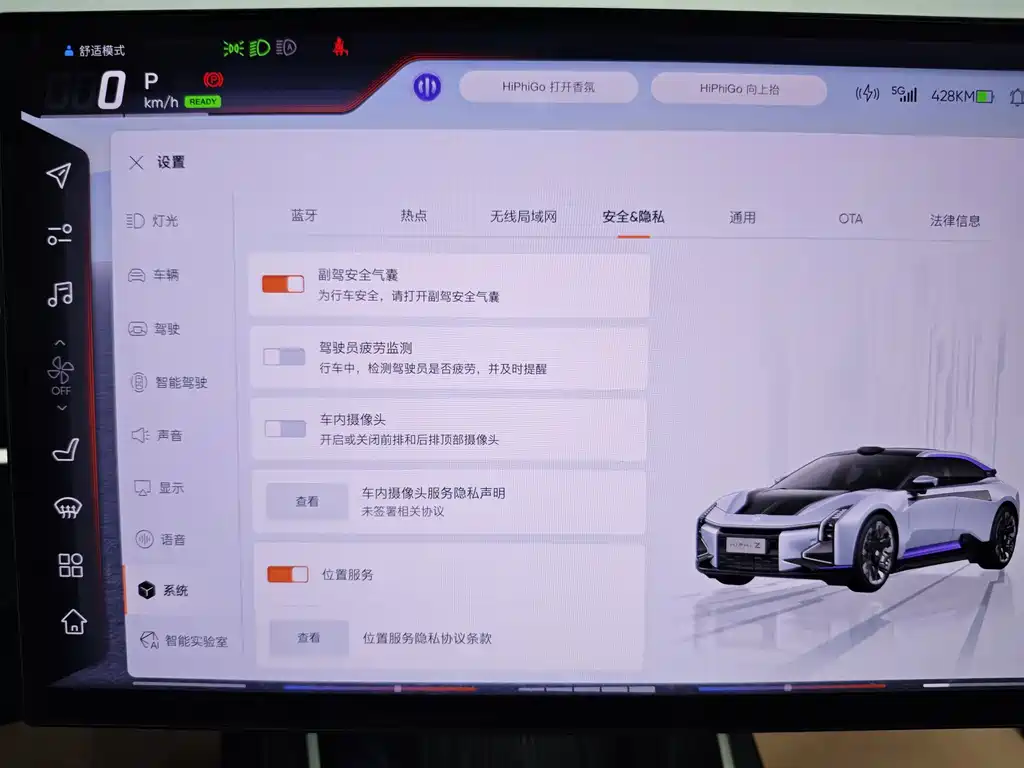Open 智能实验室 settings category
This screenshot has height=768, width=1024.
point(184,641)
